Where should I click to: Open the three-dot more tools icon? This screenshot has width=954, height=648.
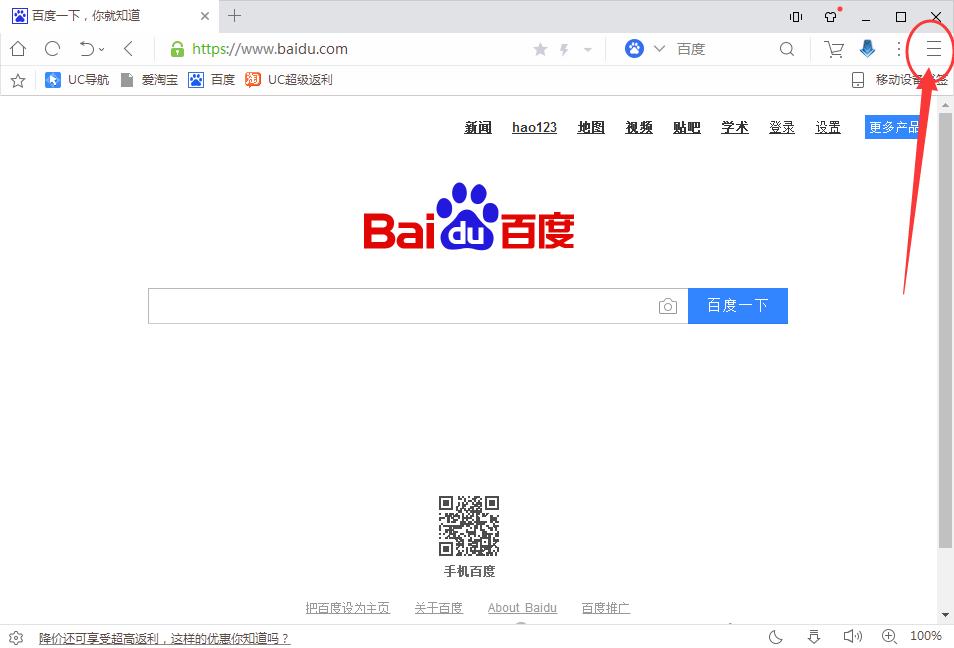(899, 49)
